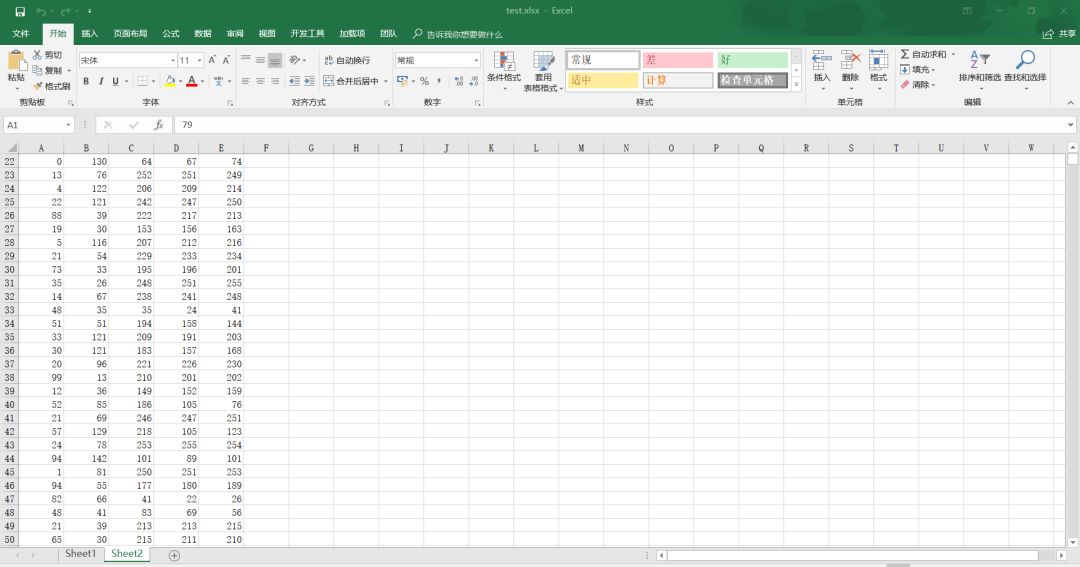Toggle Bold formatting
This screenshot has height=567, width=1080.
point(86,81)
